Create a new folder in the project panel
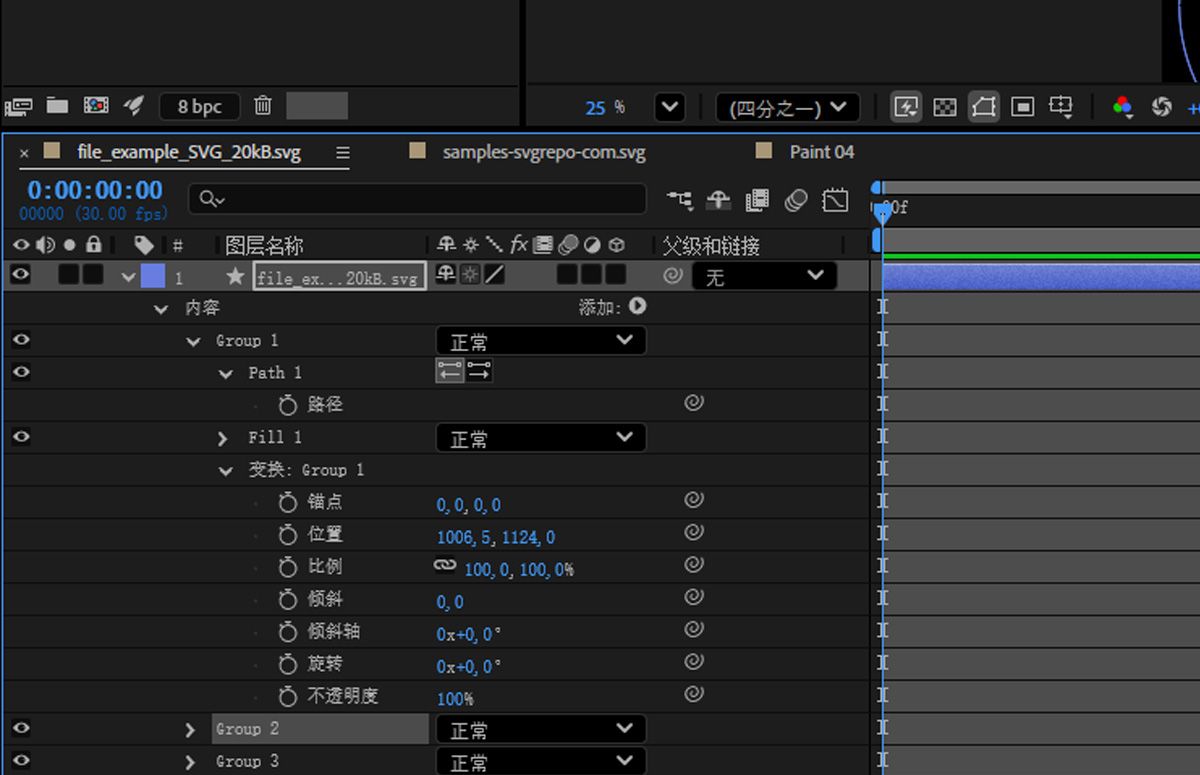The width and height of the screenshot is (1200, 775). tap(57, 105)
